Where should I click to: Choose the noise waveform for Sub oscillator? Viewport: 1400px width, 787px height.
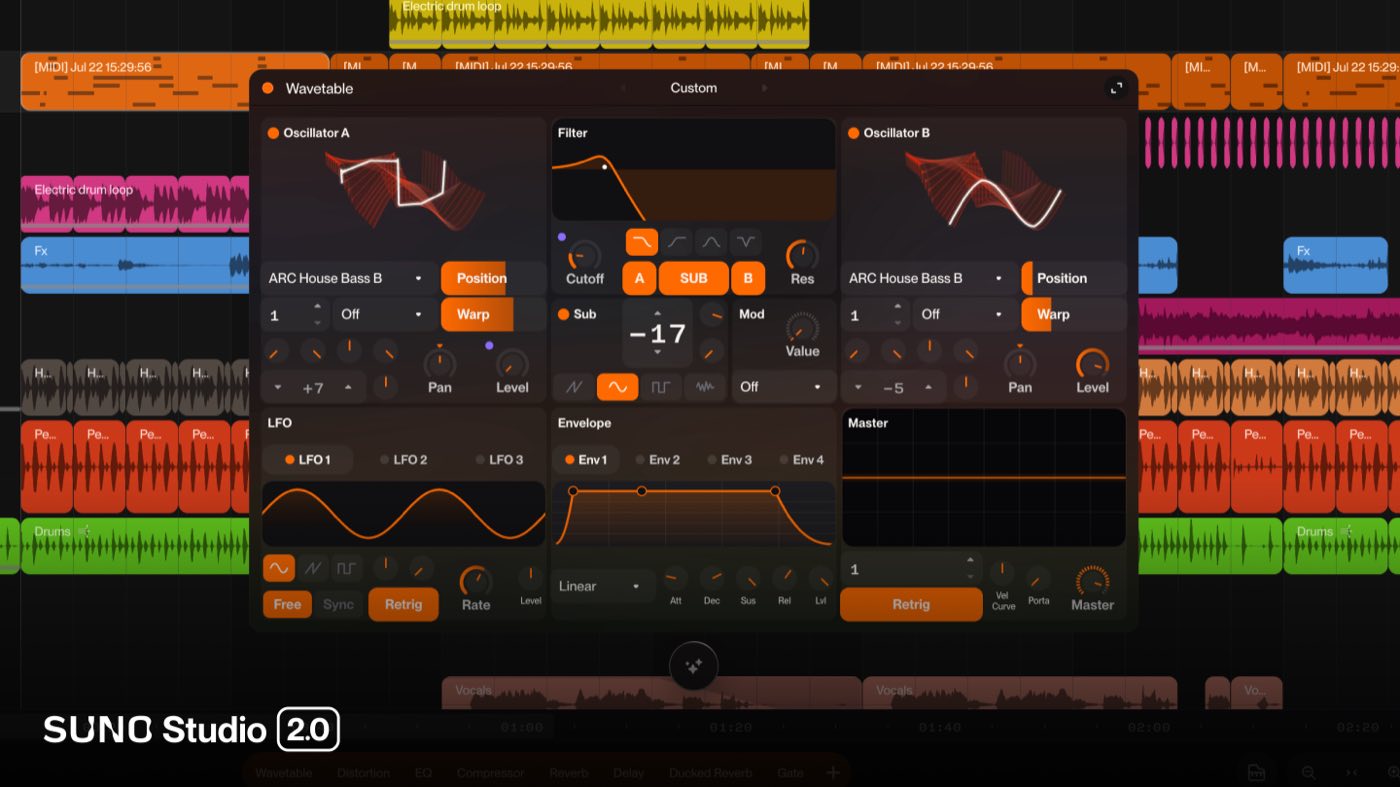point(705,387)
